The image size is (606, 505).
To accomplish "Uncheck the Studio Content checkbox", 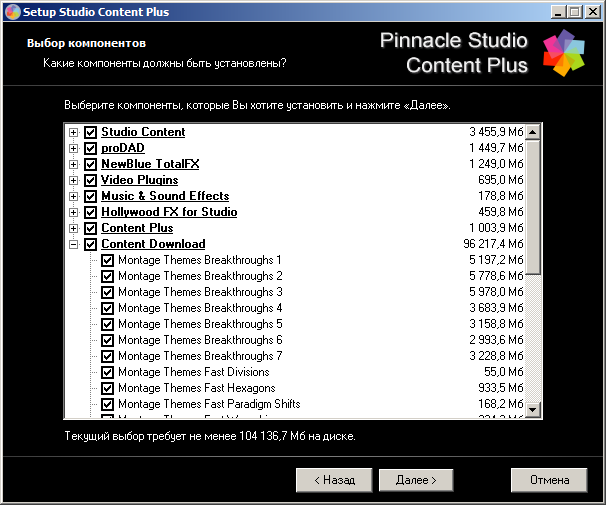I will [90, 133].
